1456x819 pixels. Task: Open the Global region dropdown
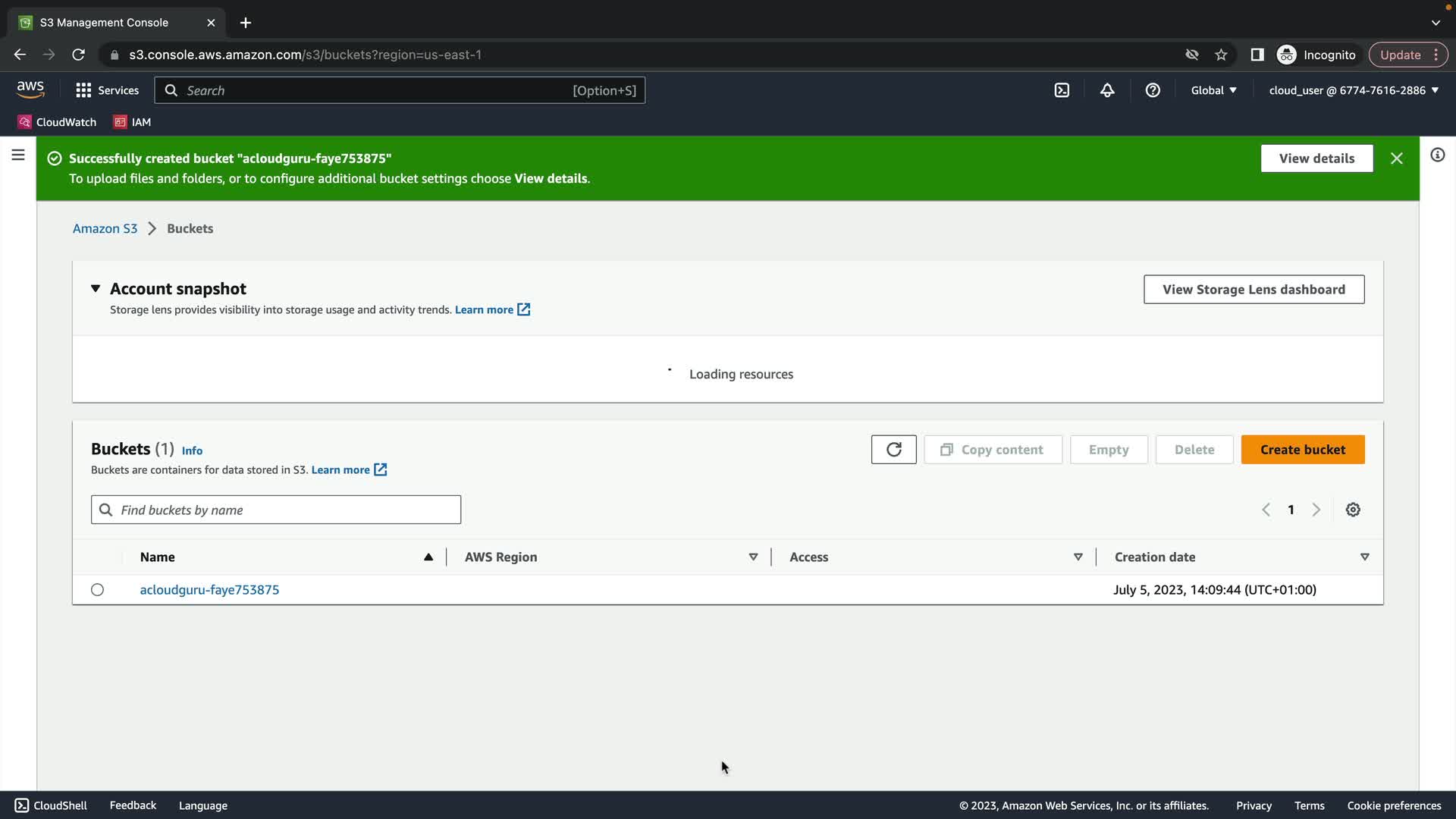1213,90
